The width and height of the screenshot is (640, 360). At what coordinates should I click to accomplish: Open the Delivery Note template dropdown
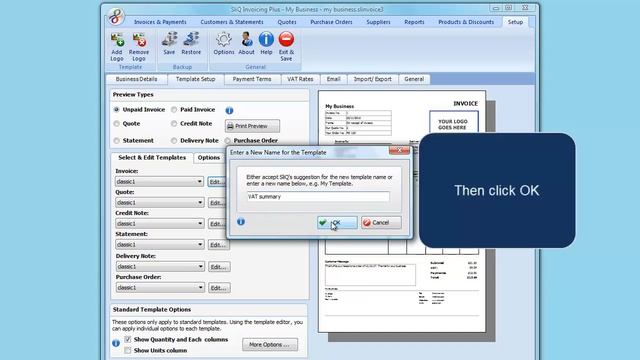coord(160,267)
